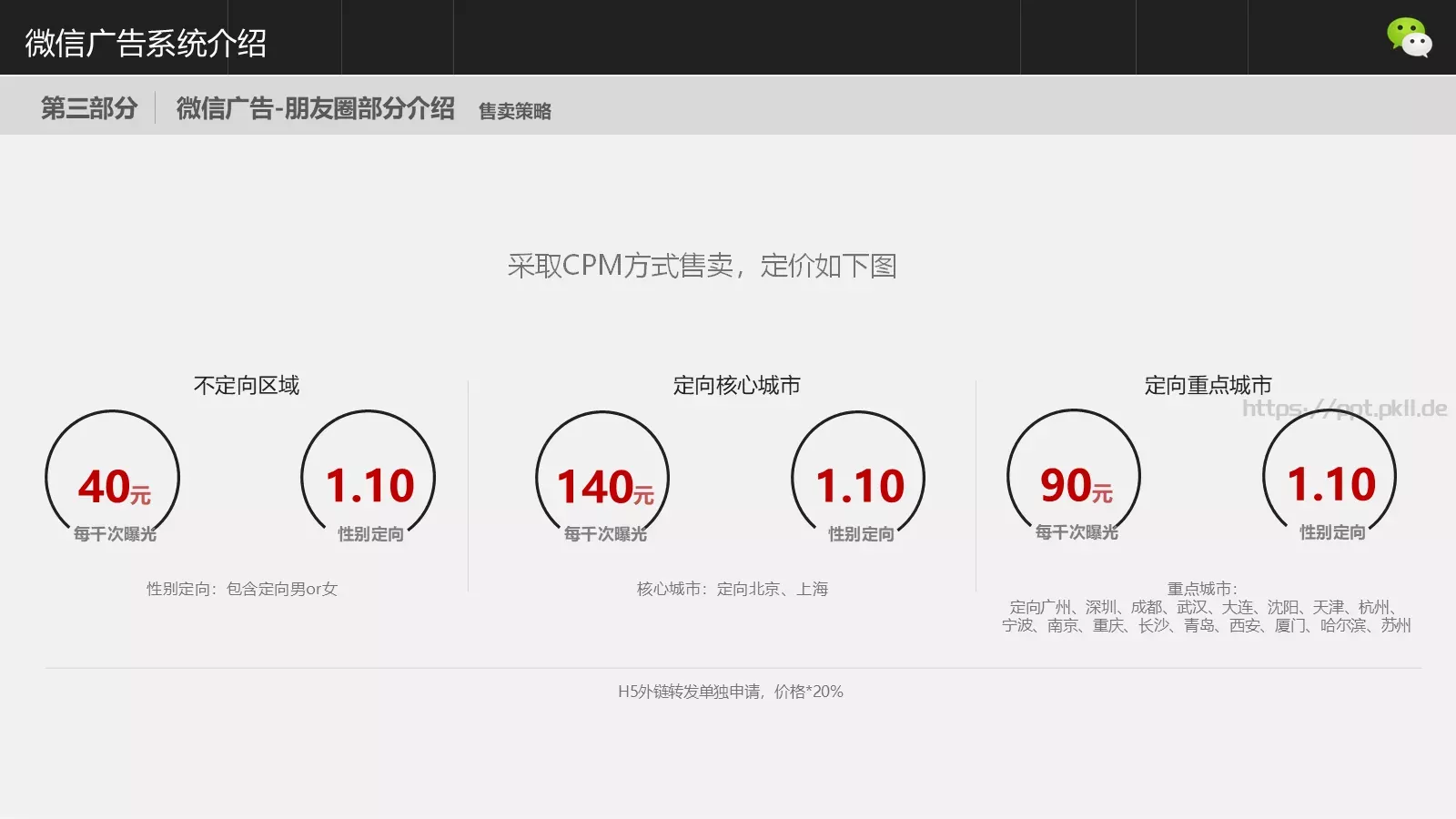This screenshot has height=819, width=1456.
Task: Click the 重点城市： label
Action: 1203,589
